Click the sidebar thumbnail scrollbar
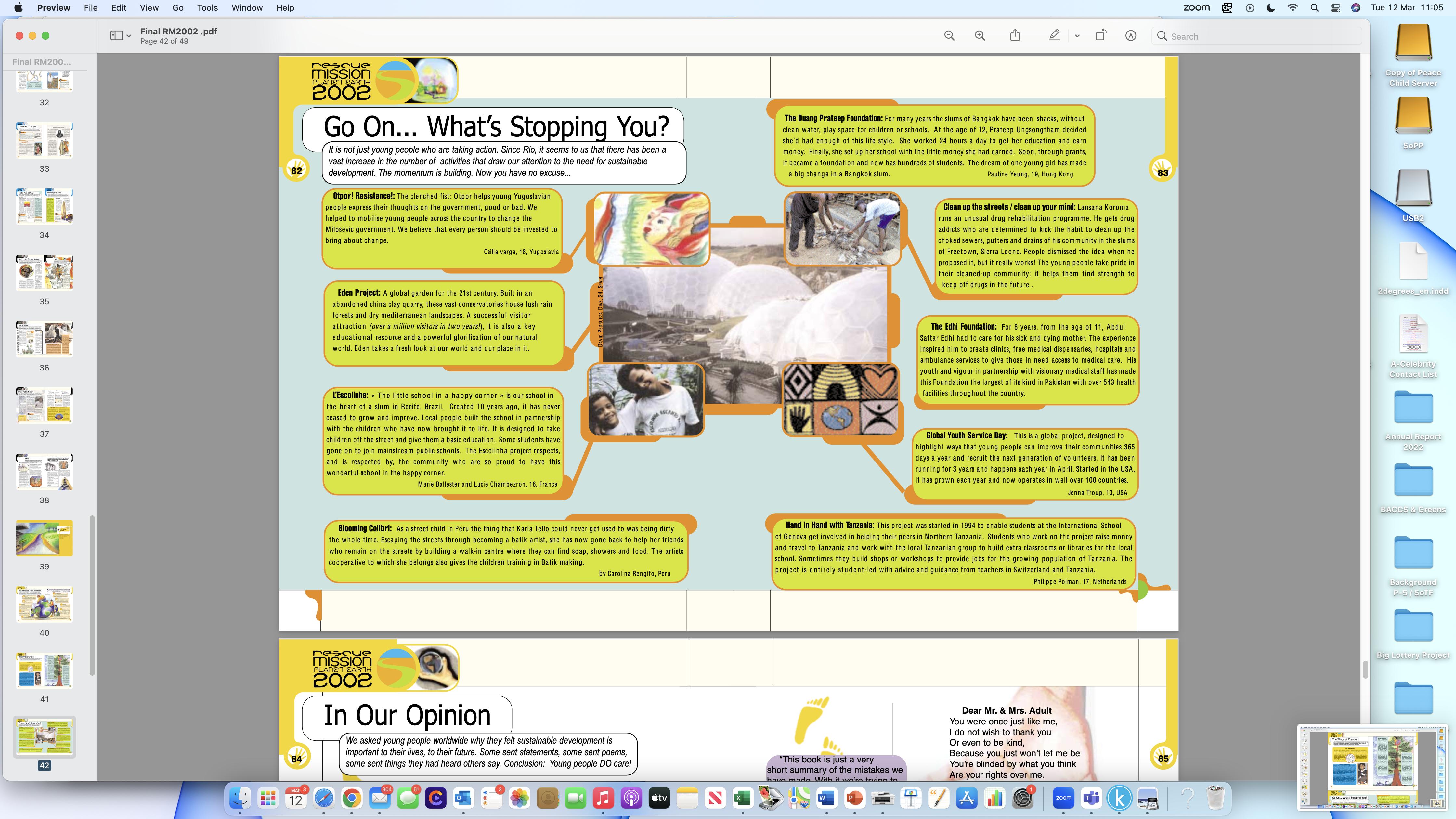This screenshot has height=819, width=1456. [x=92, y=593]
